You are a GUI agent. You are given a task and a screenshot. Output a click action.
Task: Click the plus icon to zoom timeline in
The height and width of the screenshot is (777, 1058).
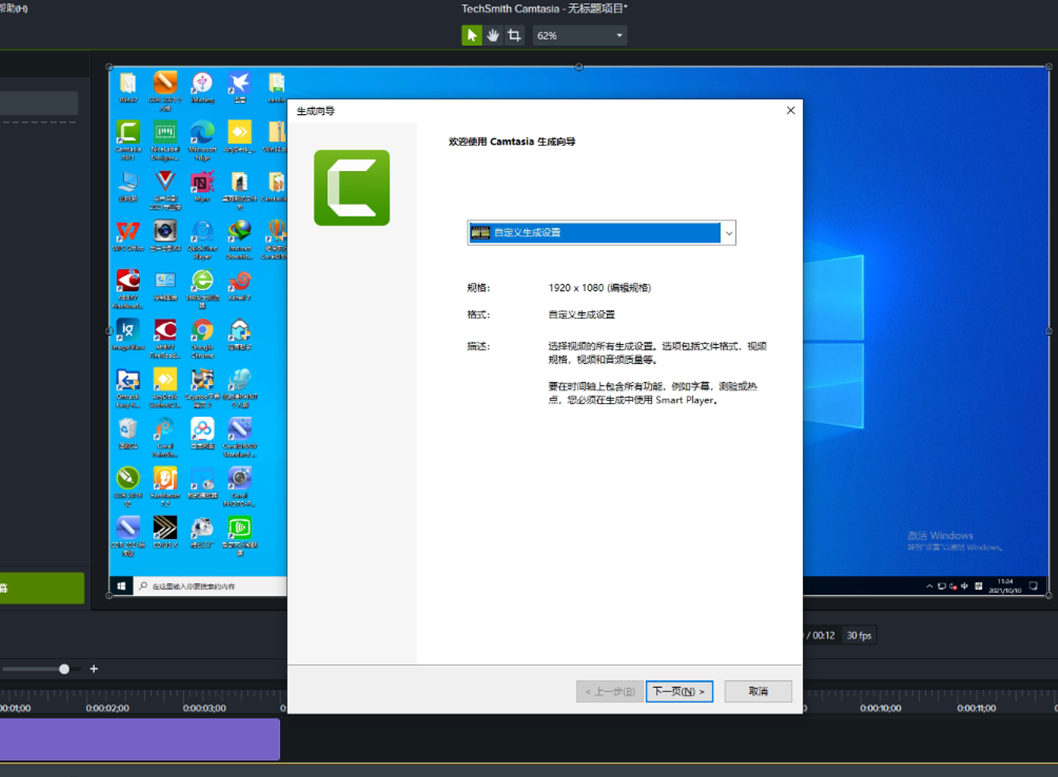point(94,669)
